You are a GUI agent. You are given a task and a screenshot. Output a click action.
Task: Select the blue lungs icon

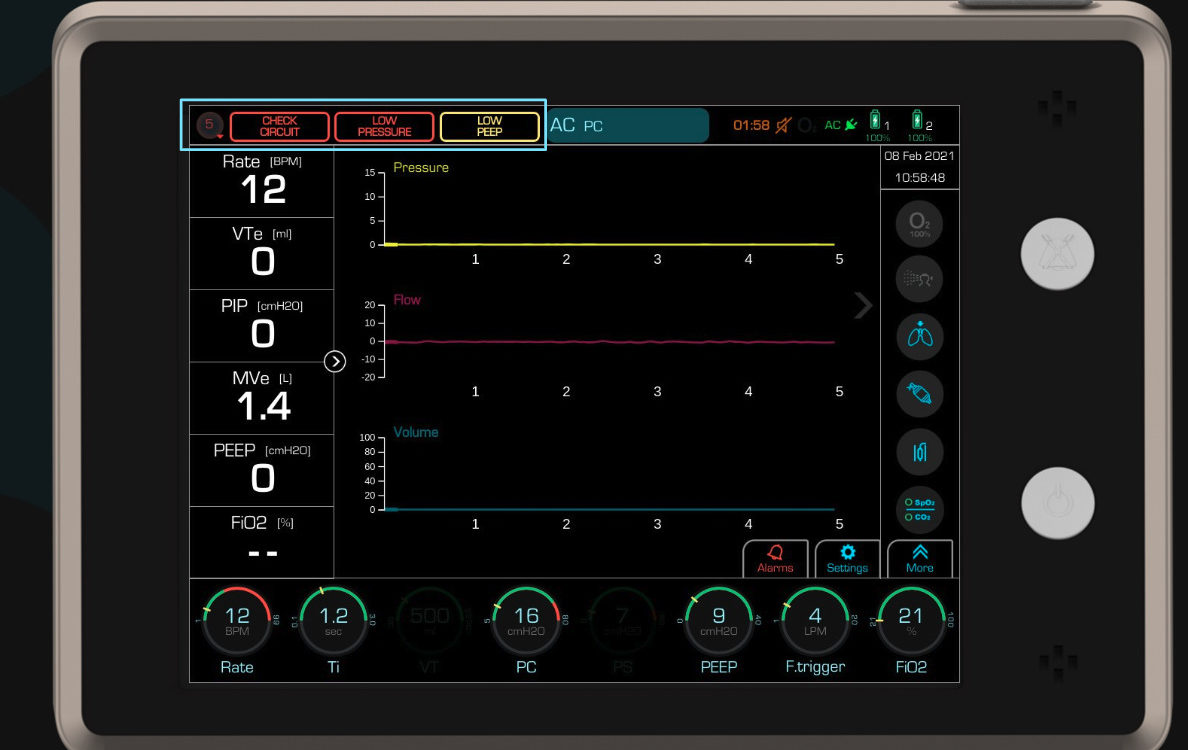coord(919,337)
